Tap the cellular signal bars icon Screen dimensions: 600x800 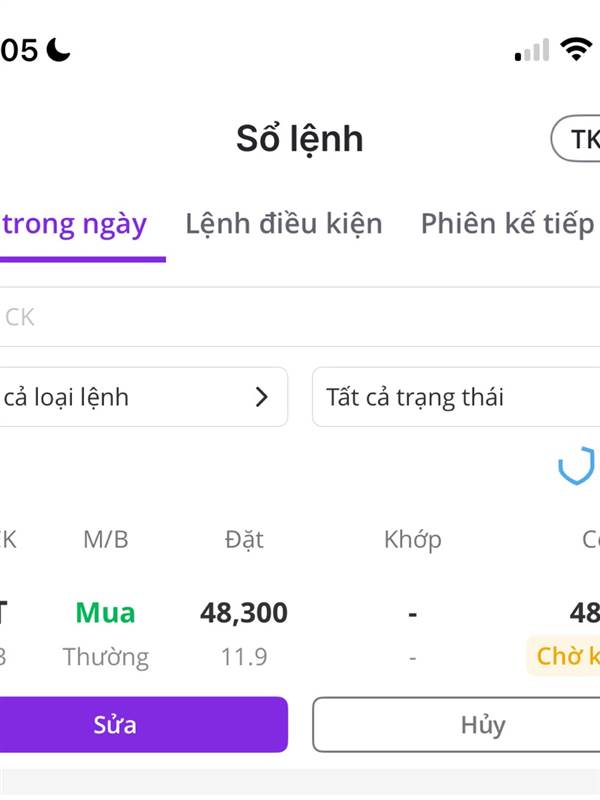click(x=532, y=50)
